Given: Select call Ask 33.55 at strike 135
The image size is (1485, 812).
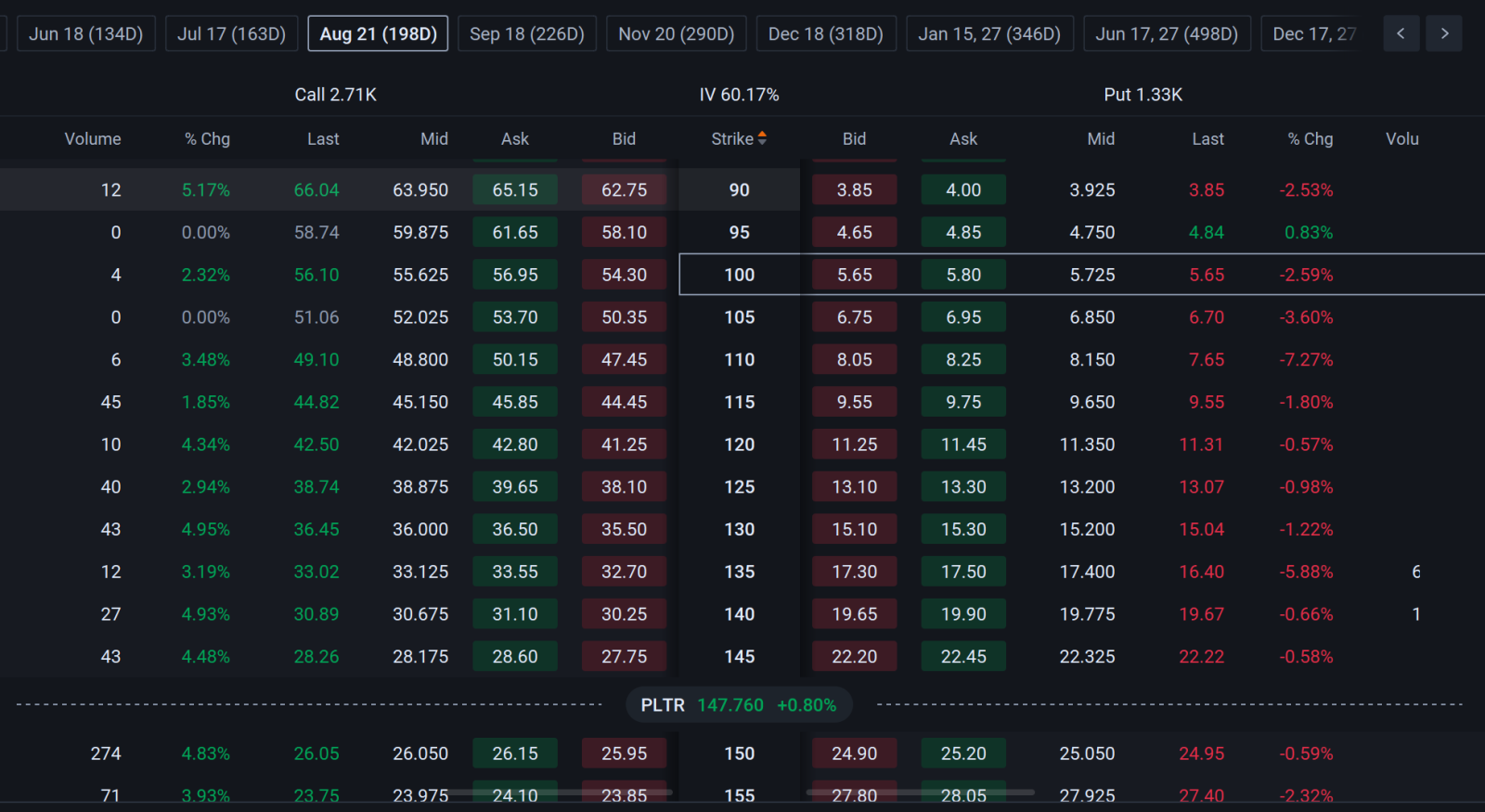Looking at the screenshot, I should click(515, 572).
